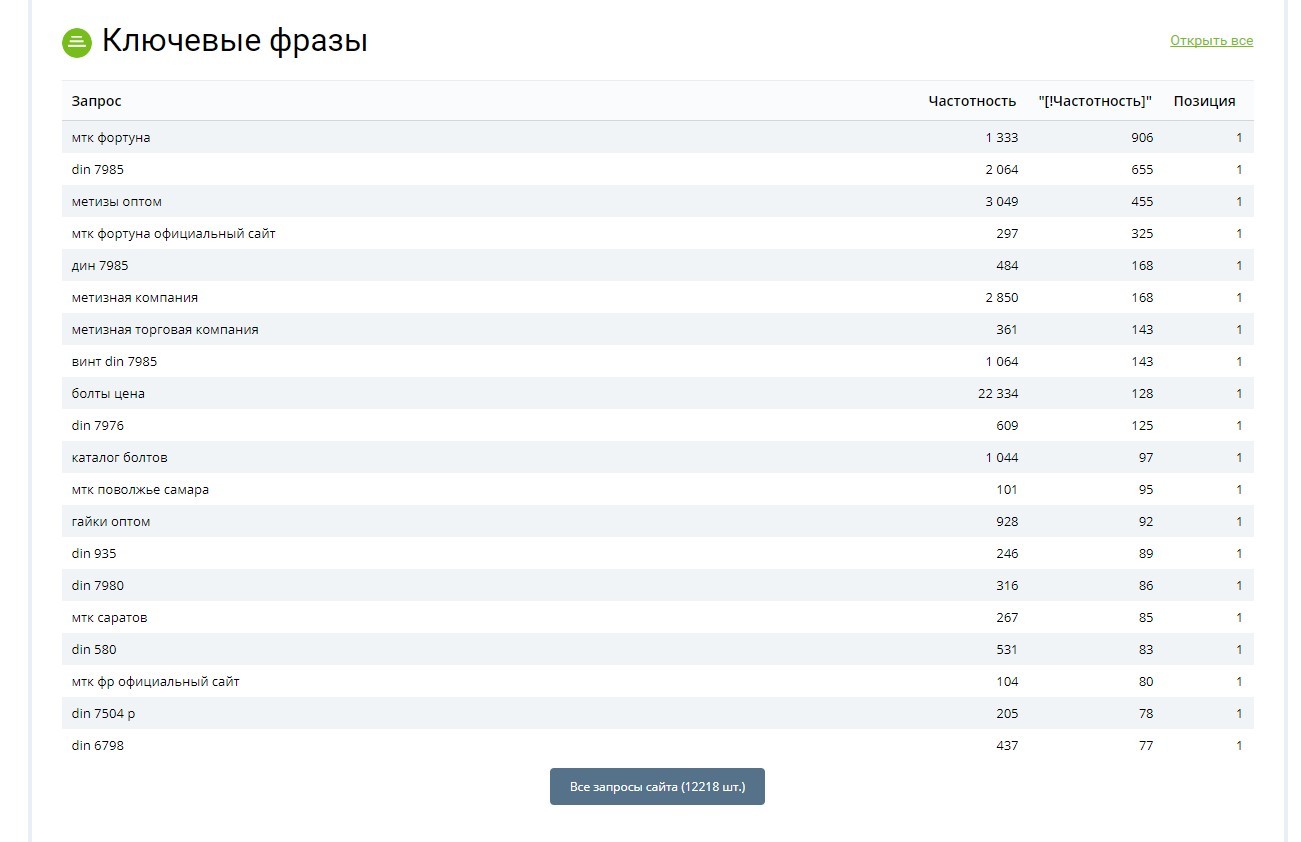Click the "[!Частотность]" column header

[x=1095, y=101]
